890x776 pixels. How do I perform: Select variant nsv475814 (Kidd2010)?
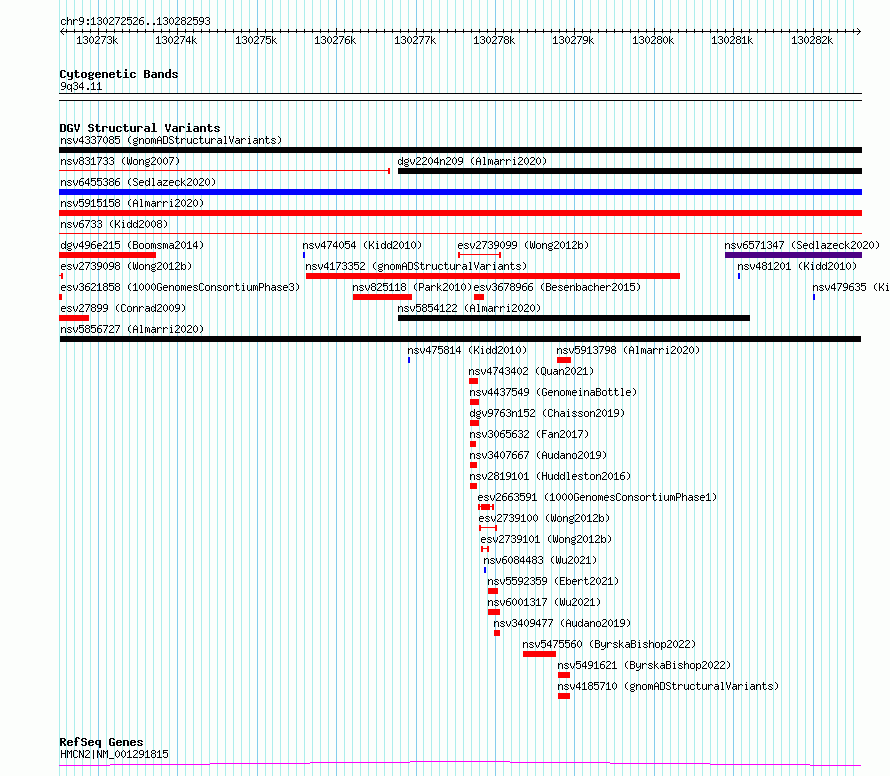pyautogui.click(x=467, y=350)
